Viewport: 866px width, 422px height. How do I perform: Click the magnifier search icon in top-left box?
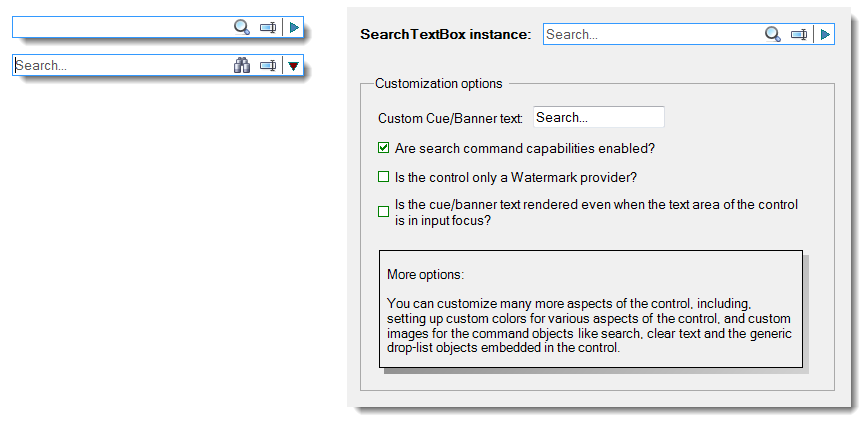point(242,27)
